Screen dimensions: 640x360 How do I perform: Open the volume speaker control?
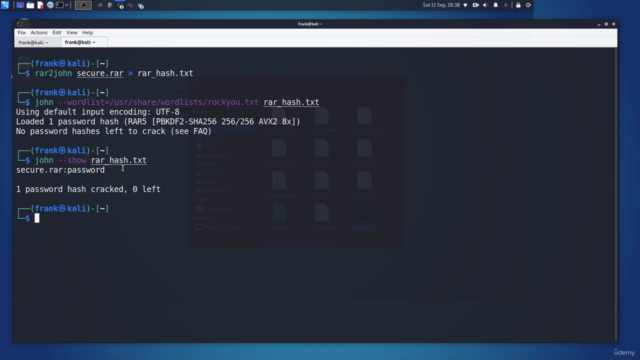(x=485, y=5)
